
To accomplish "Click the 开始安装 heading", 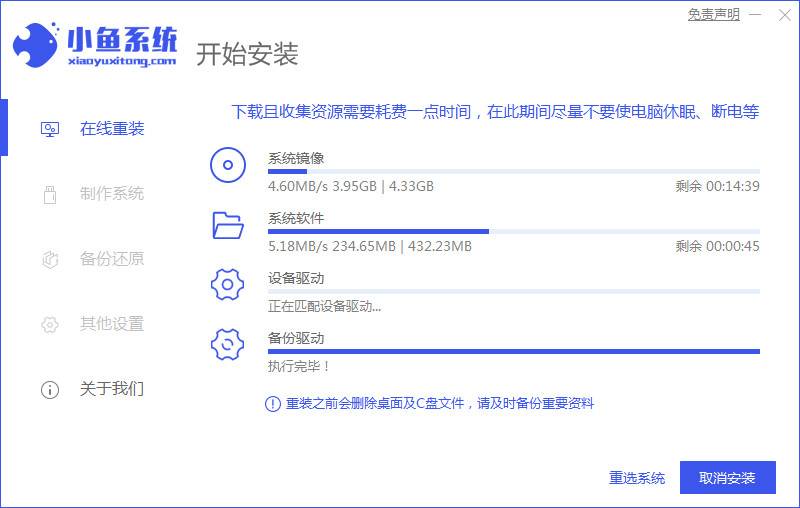I will click(247, 54).
